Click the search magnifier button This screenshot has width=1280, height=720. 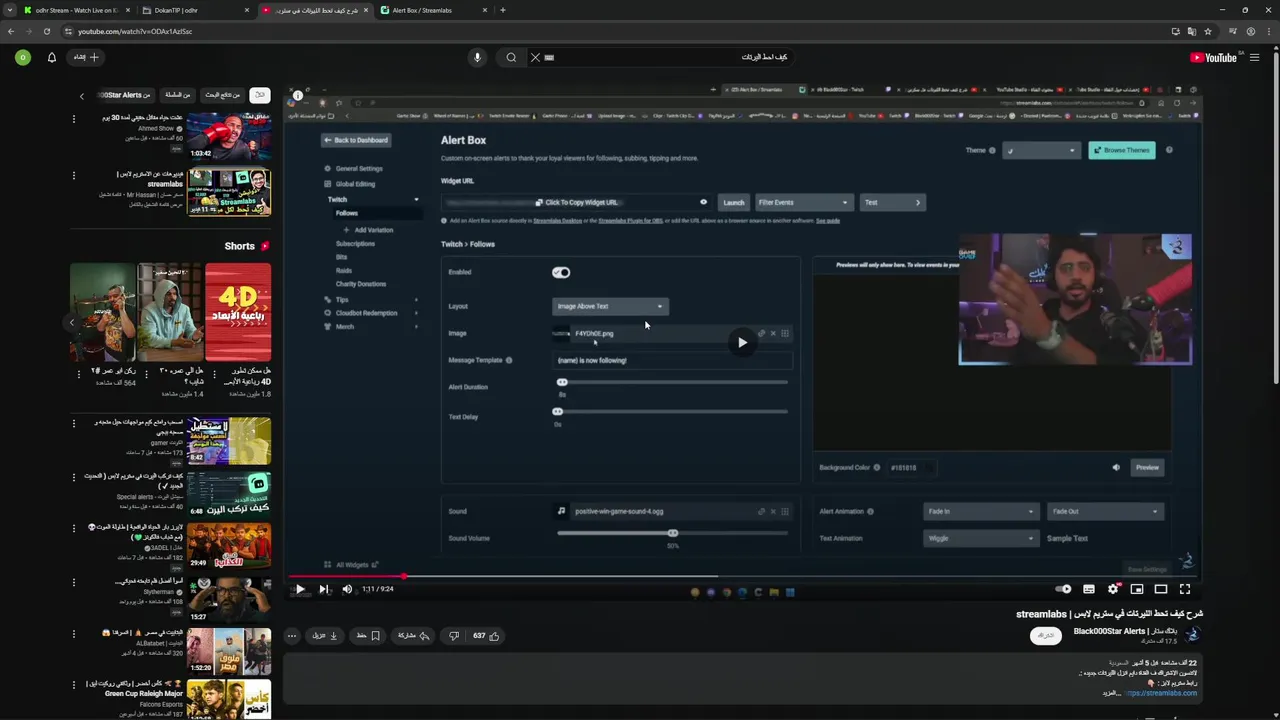point(511,57)
